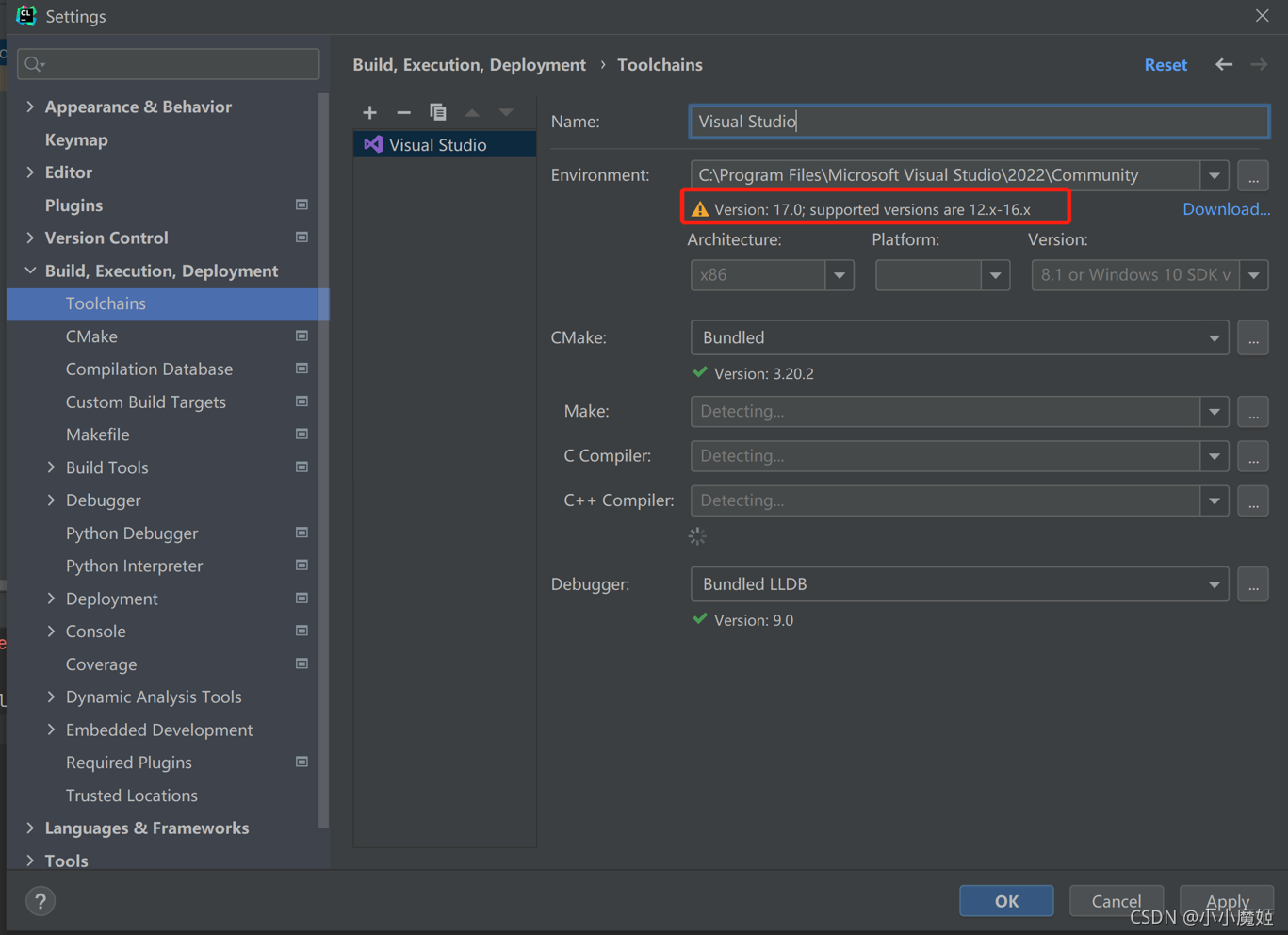Expand the Build Tools node
This screenshot has height=935, width=1288.
(51, 467)
